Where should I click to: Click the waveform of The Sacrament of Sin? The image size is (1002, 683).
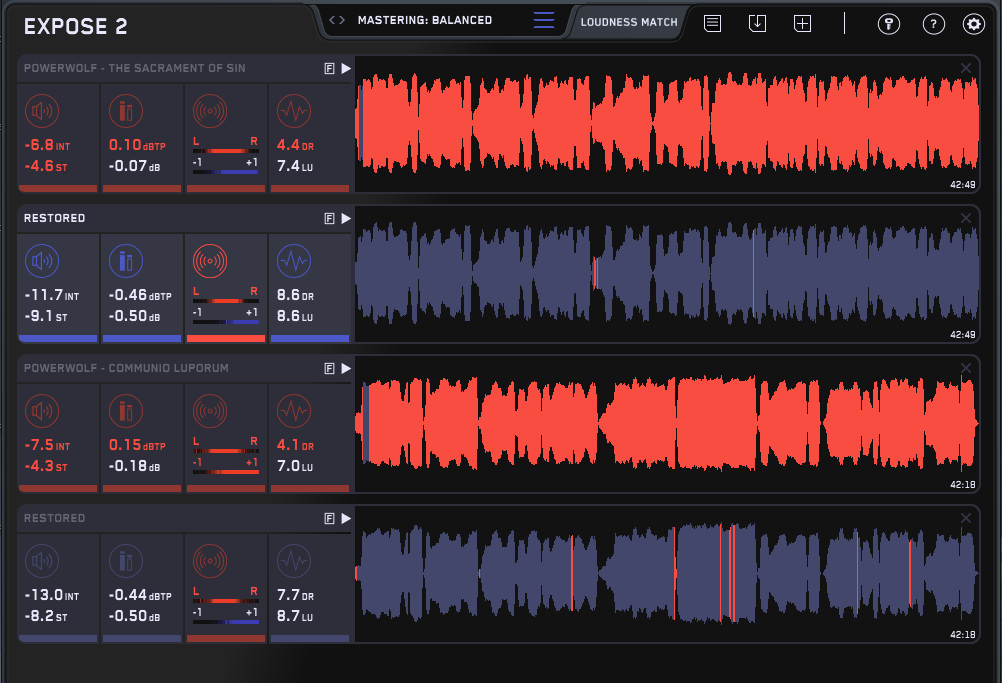(x=667, y=124)
